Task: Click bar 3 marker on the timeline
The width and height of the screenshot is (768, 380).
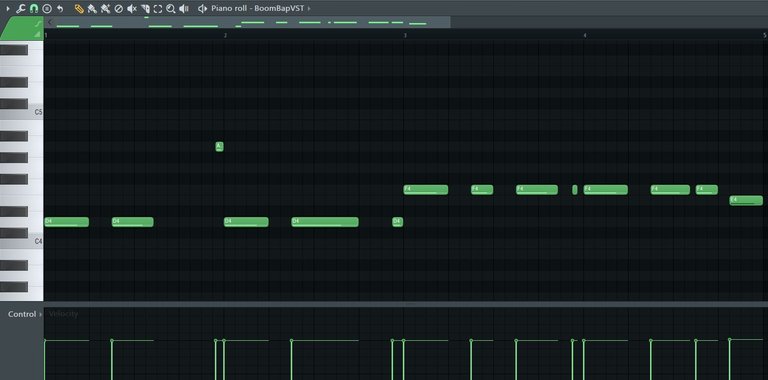Action: [x=405, y=35]
